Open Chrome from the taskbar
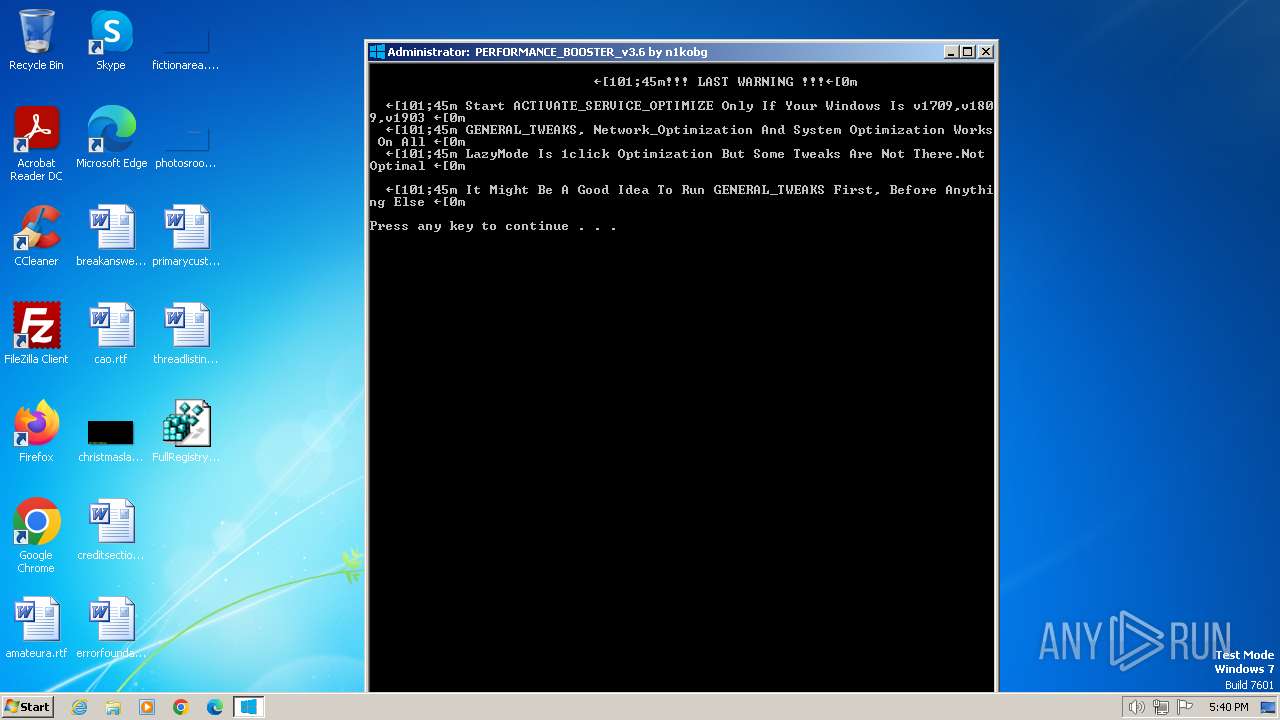1280x720 pixels. tap(181, 707)
